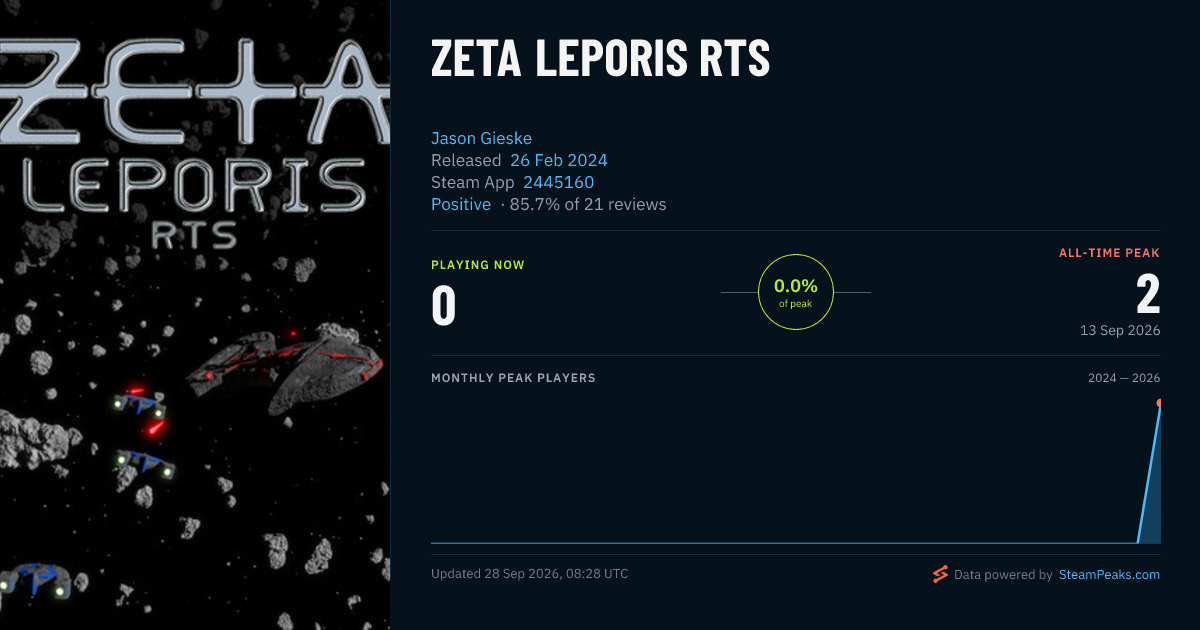
Task: Click the ZETA LEPORIS RTS title heading
Action: coord(600,60)
